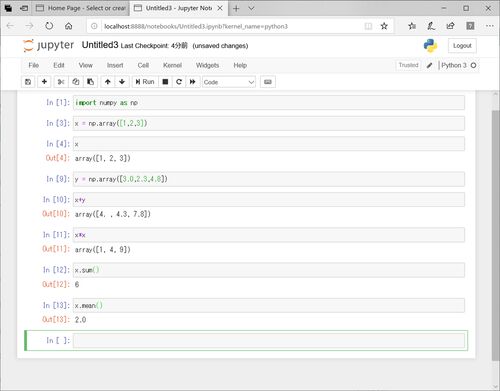Add page to favorites star icon
The width and height of the screenshot is (500, 391).
tap(384, 26)
